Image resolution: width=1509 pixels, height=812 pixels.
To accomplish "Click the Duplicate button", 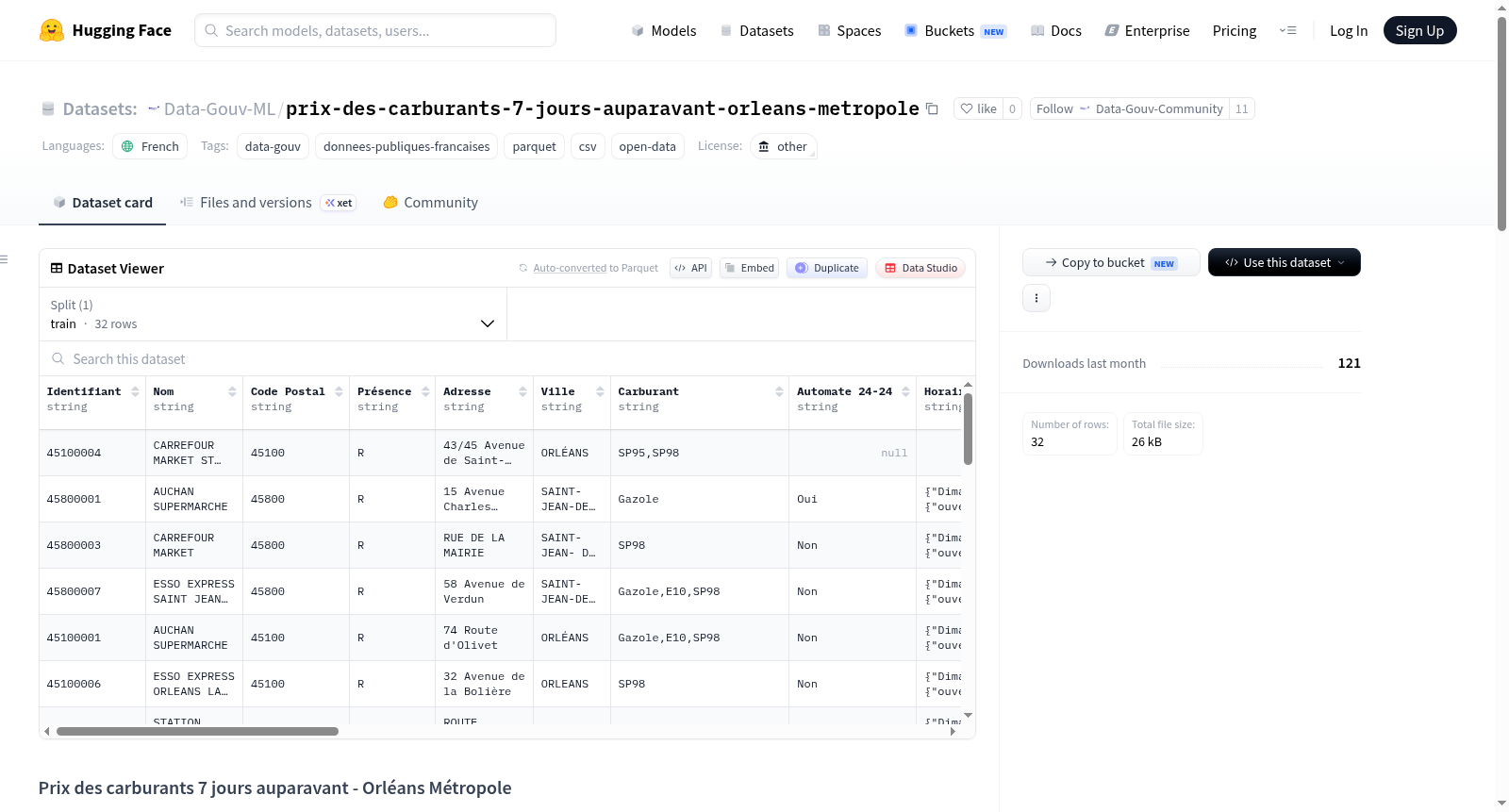I will coord(827,268).
